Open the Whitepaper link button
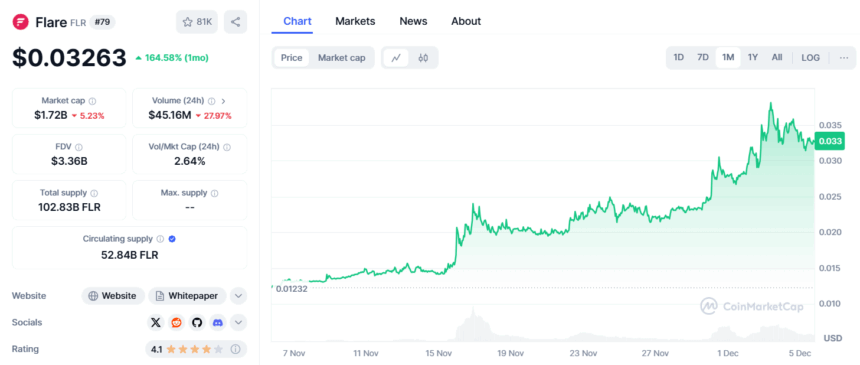The height and width of the screenshot is (365, 860). [x=187, y=296]
